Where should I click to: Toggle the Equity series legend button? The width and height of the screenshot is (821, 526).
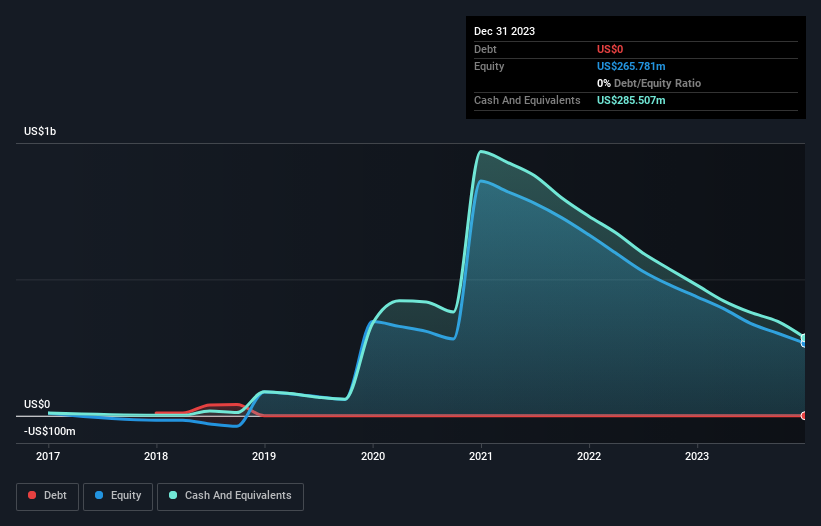(118, 496)
